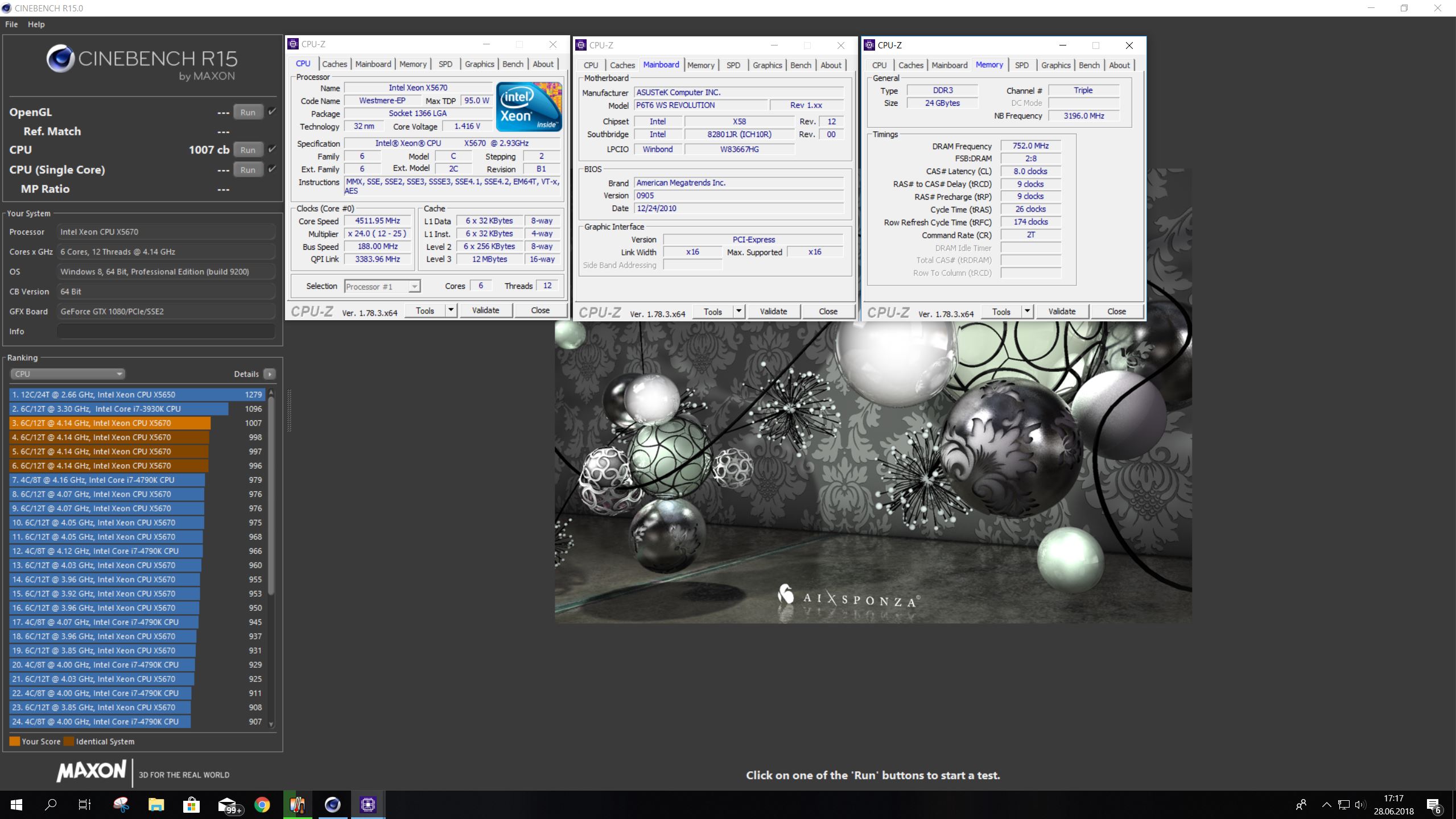Toggle the CPU (Single Core) test checkmark

pyautogui.click(x=272, y=169)
